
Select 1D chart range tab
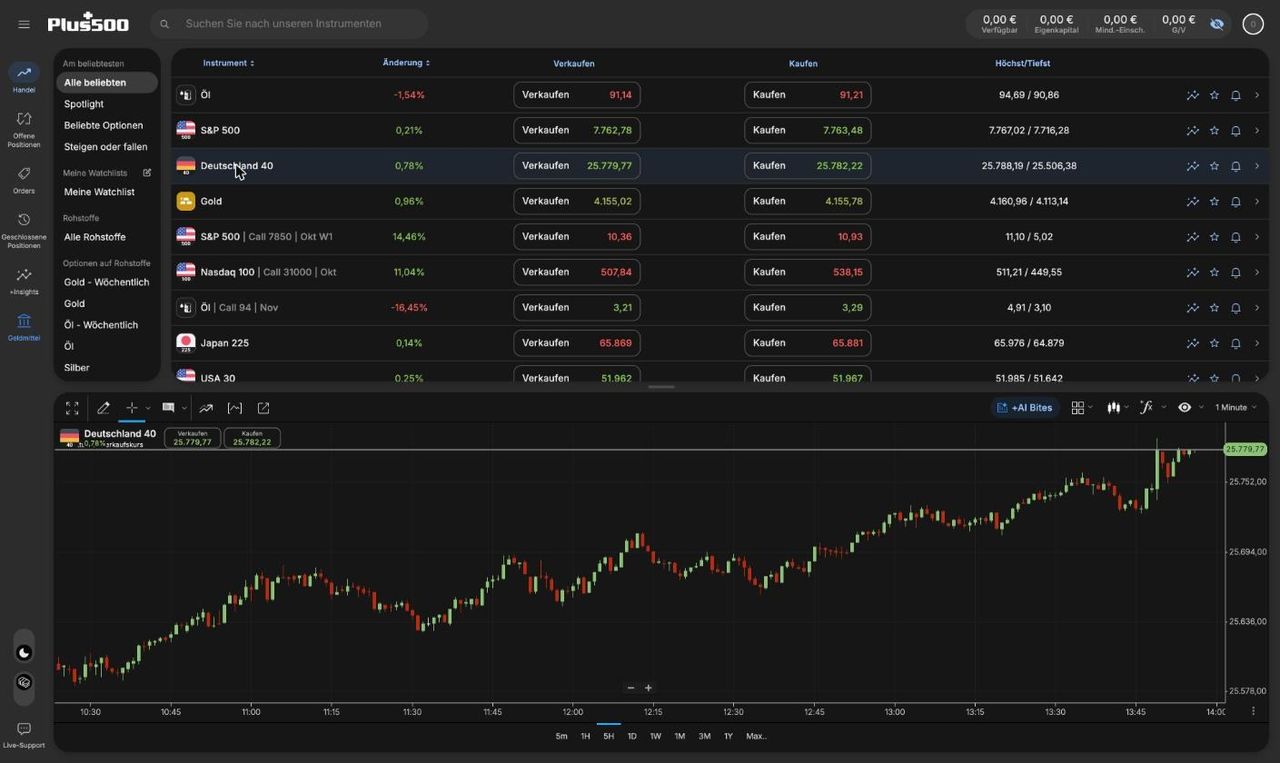click(x=632, y=736)
